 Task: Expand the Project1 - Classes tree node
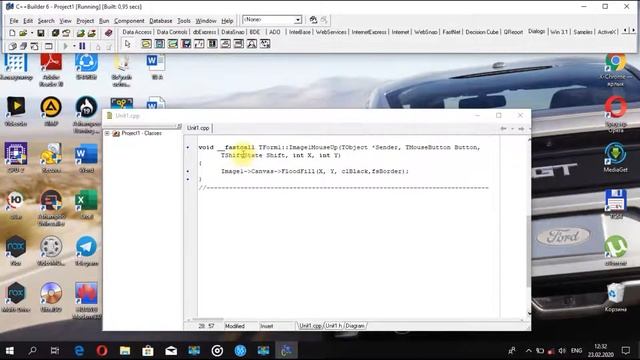pos(107,133)
